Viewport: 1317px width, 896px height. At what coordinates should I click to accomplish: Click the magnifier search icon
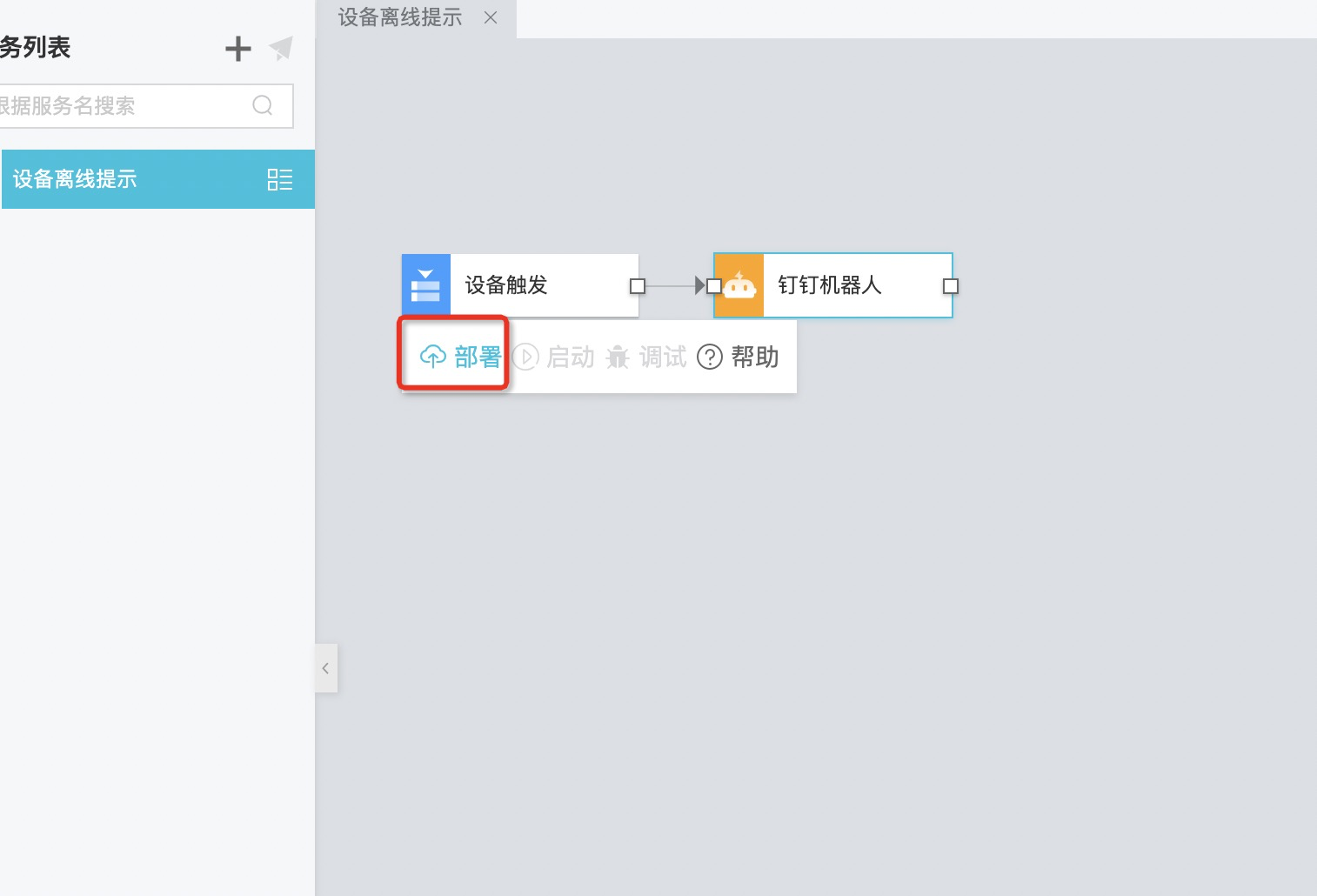[262, 105]
